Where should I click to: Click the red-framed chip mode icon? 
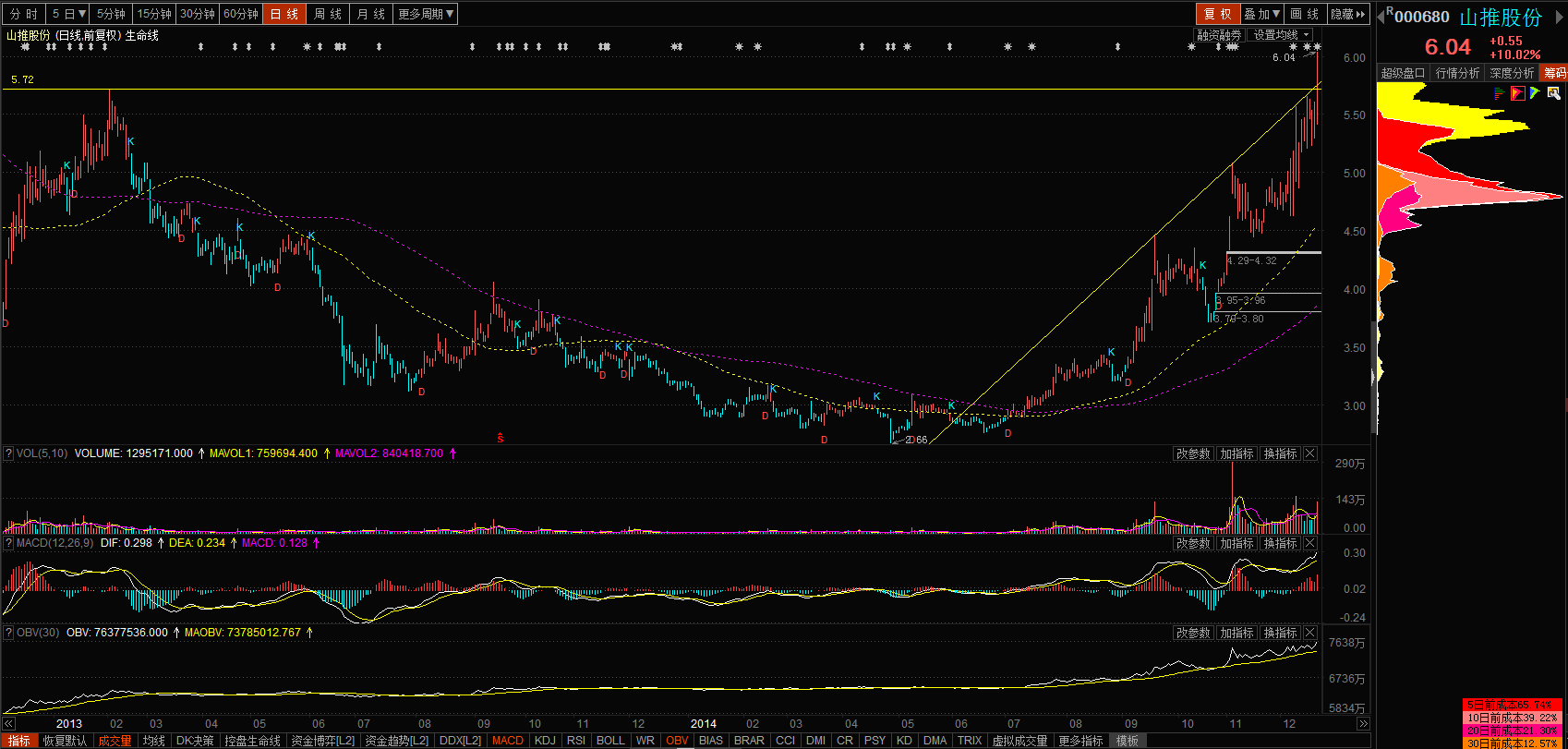[x=1517, y=93]
